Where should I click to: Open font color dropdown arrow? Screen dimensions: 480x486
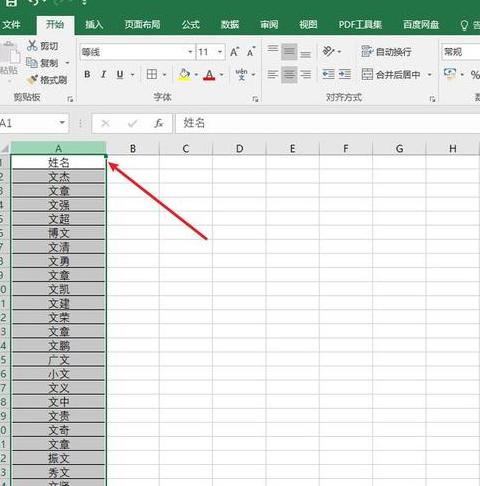click(x=222, y=75)
